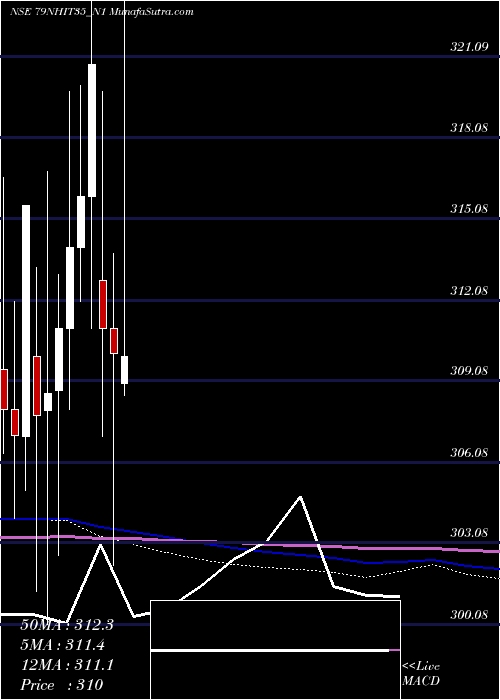Click the <<Live MACD label

coord(421,674)
